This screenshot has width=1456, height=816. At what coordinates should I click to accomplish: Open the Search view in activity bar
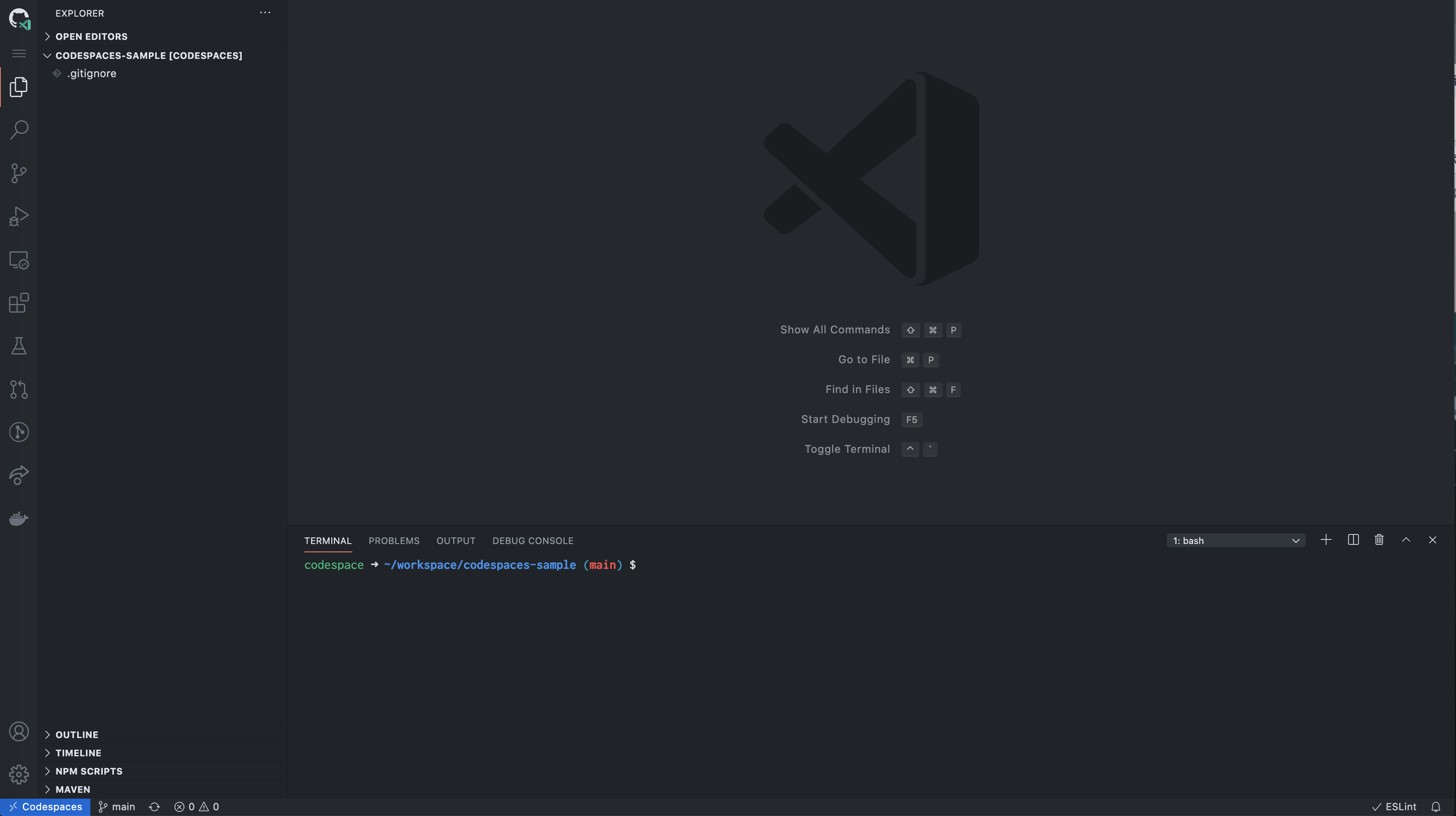(x=19, y=130)
